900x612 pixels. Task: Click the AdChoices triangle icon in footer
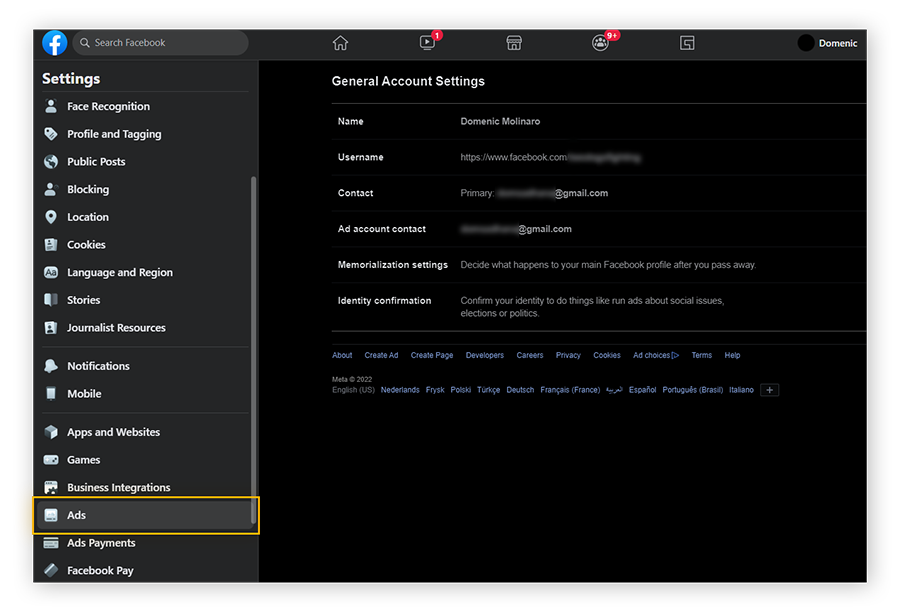click(675, 355)
